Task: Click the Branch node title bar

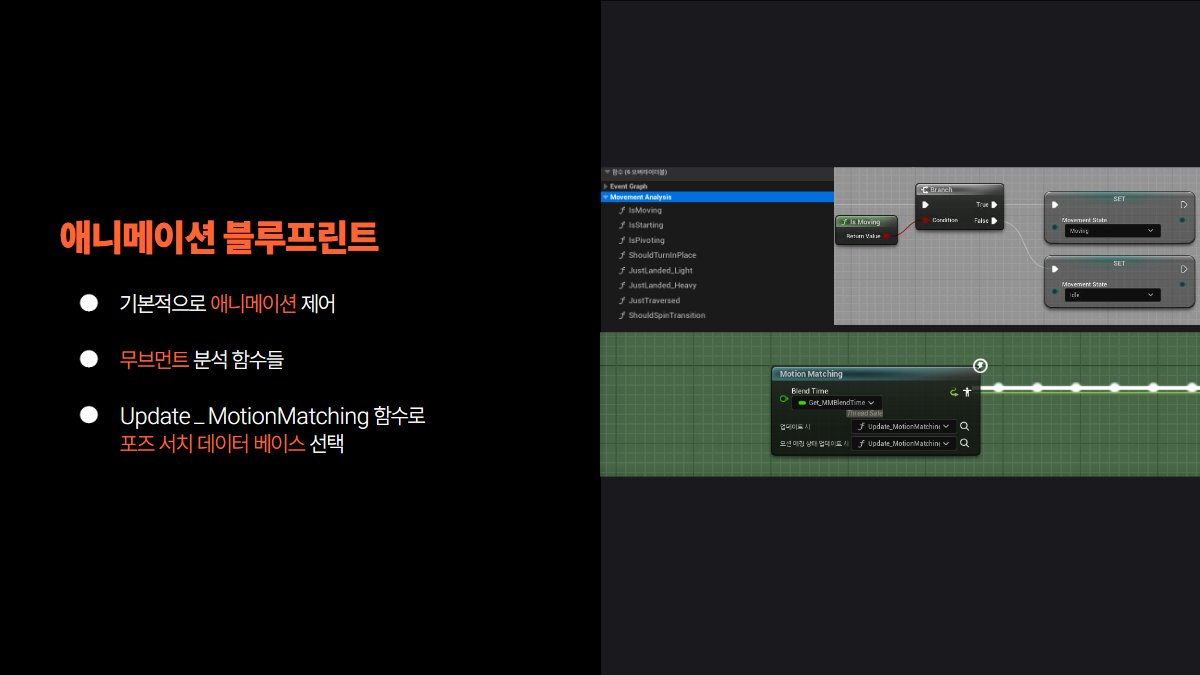Action: point(959,189)
